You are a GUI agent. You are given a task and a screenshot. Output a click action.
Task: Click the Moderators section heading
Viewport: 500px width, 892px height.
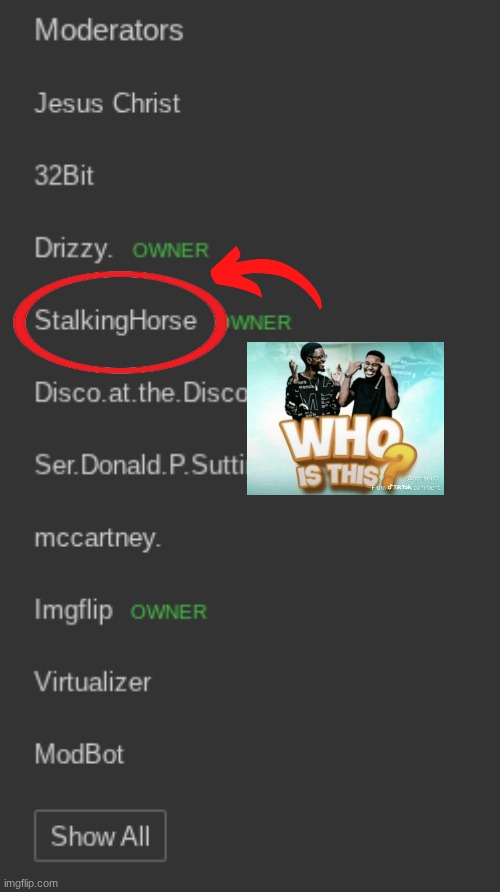[109, 30]
